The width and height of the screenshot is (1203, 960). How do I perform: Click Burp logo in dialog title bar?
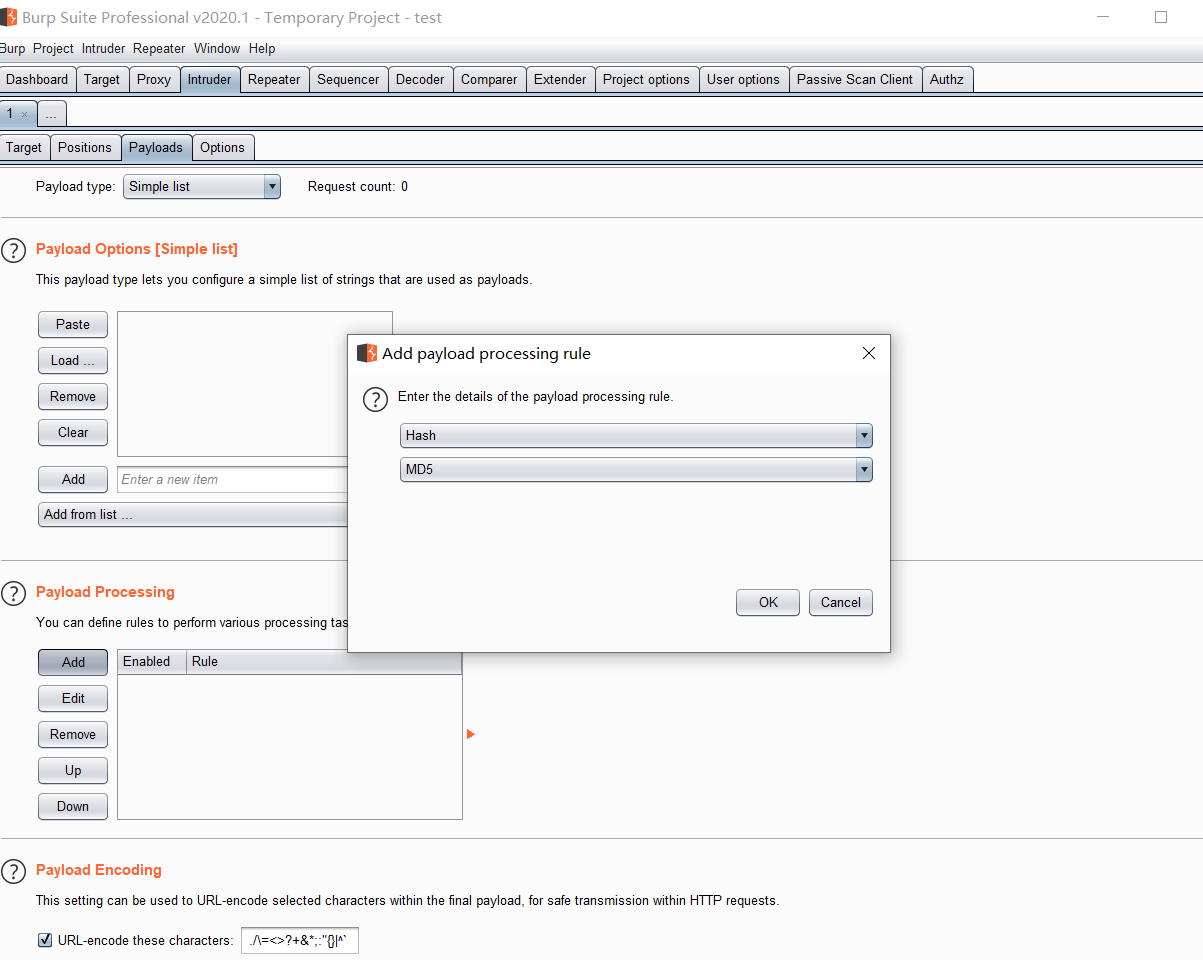(x=367, y=353)
